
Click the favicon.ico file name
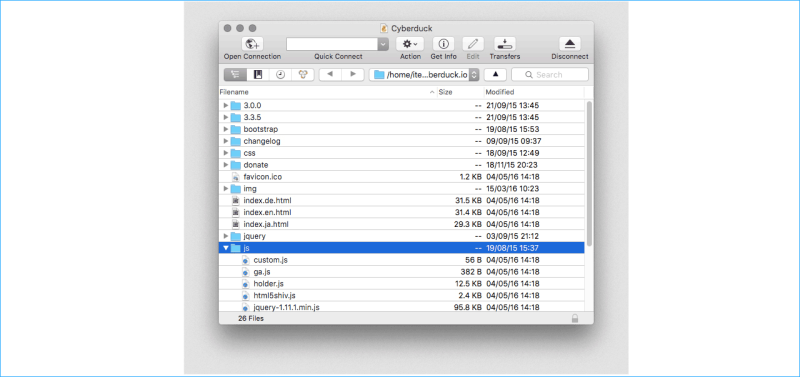[263, 177]
